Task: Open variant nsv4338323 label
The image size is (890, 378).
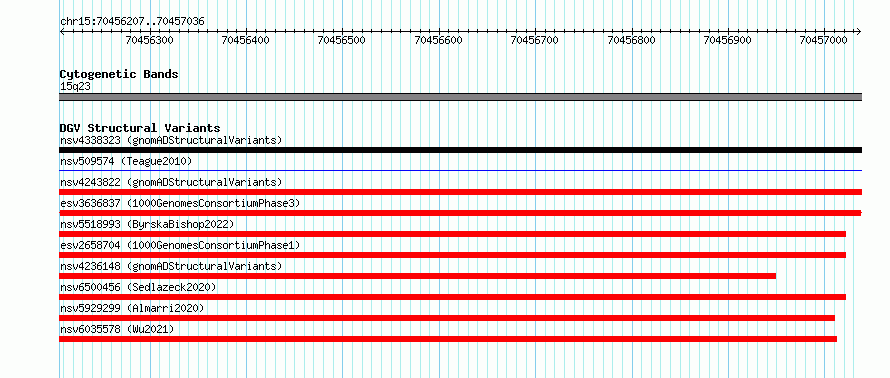Action: (171, 140)
